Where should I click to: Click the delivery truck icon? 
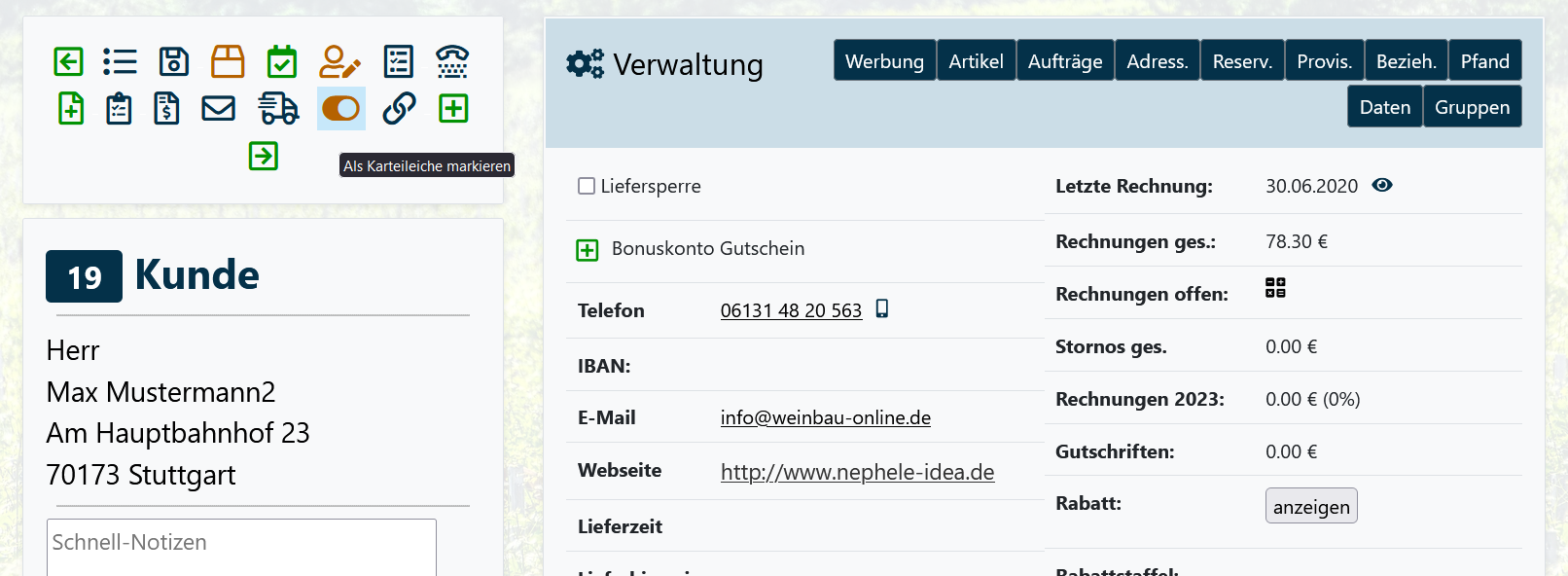(278, 109)
